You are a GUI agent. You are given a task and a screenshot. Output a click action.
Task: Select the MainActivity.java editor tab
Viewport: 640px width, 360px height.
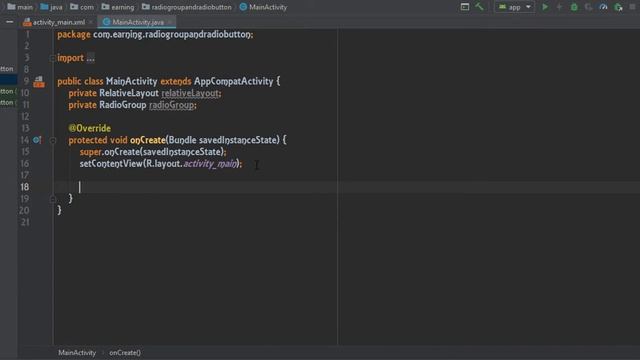click(138, 22)
